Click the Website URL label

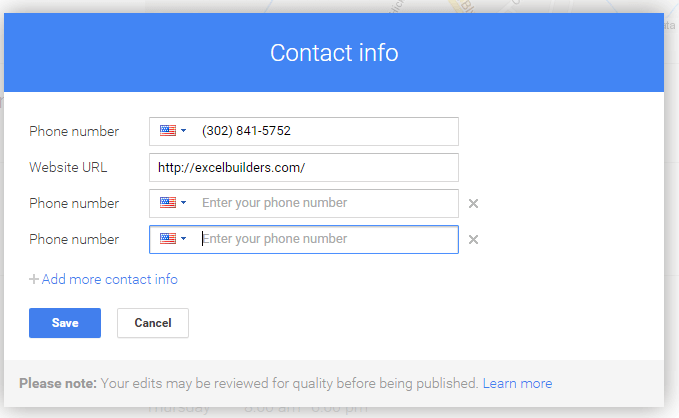click(68, 167)
